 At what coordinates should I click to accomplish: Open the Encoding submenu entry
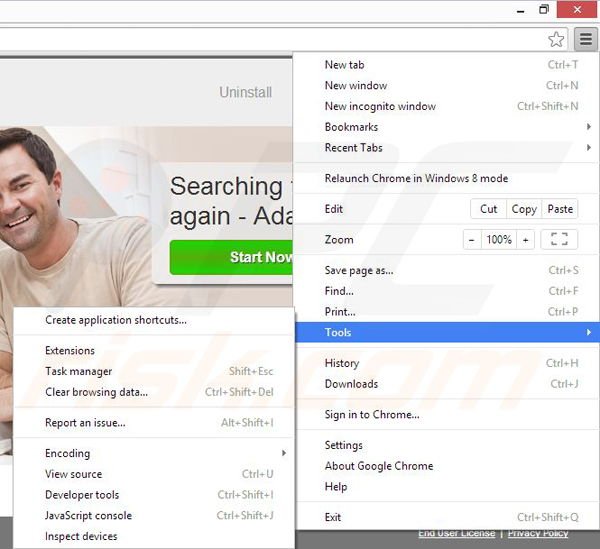(154, 453)
